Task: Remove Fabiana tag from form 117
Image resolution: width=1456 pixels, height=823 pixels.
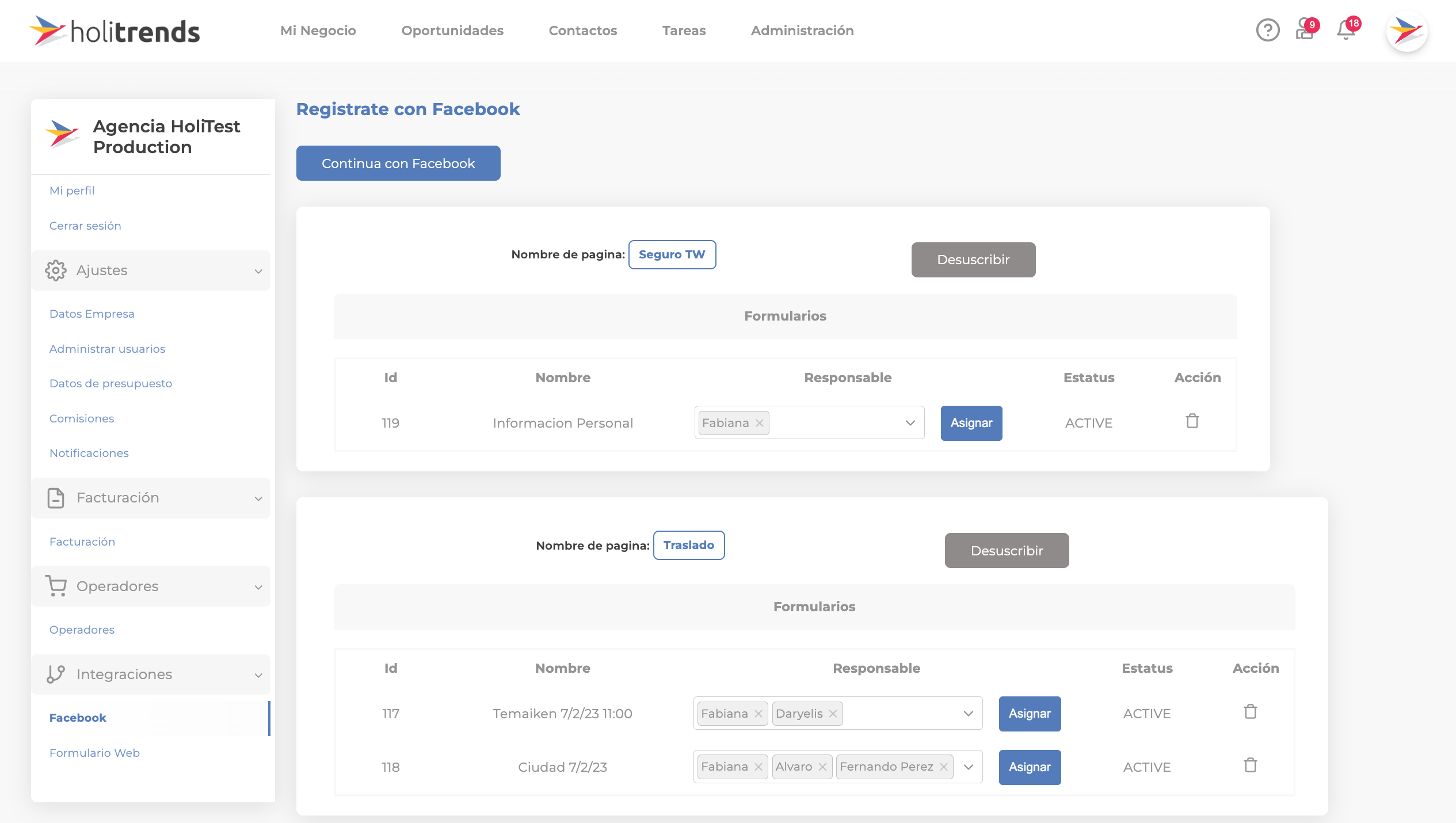Action: 759,714
